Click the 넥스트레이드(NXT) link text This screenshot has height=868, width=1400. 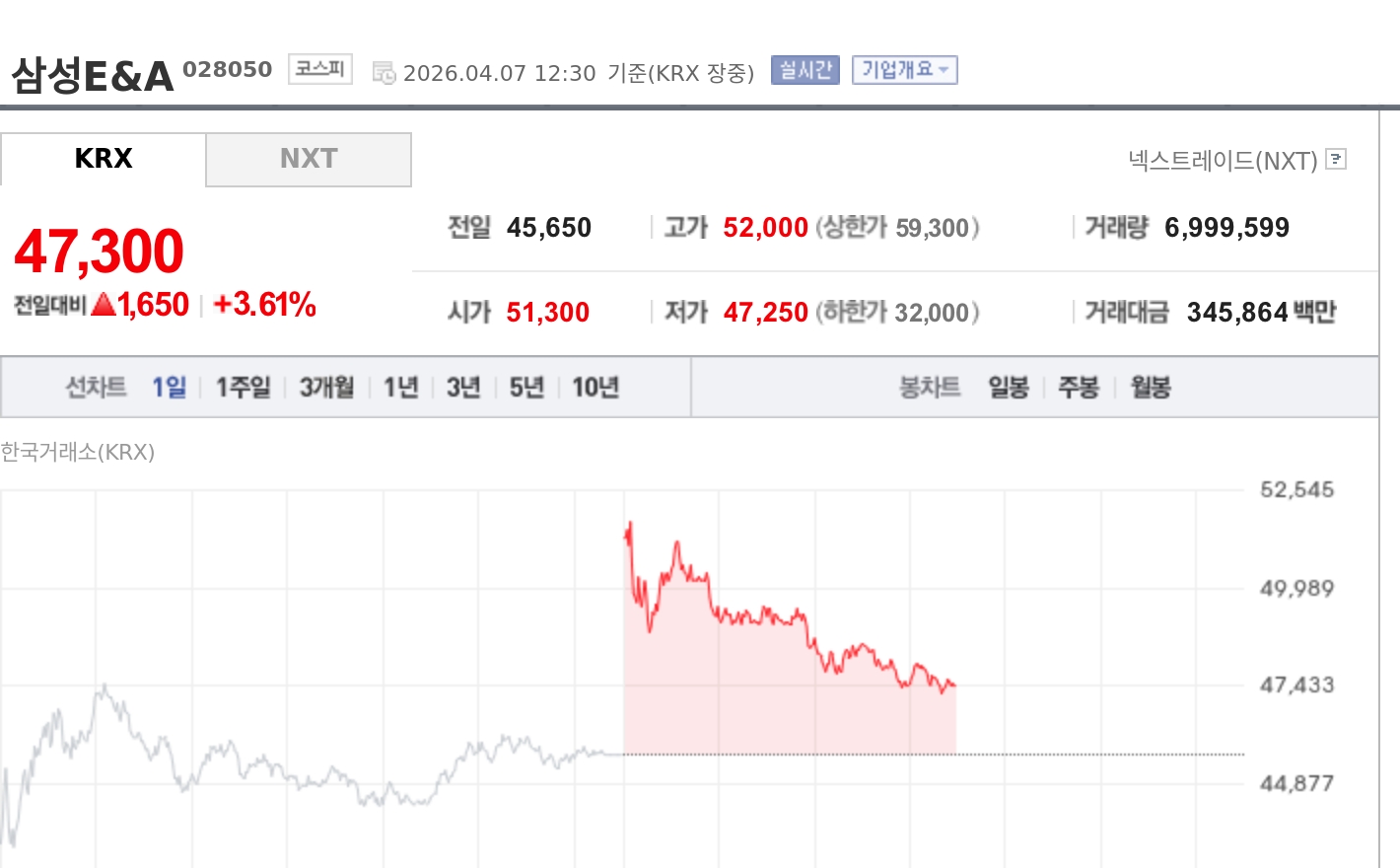[x=1223, y=160]
